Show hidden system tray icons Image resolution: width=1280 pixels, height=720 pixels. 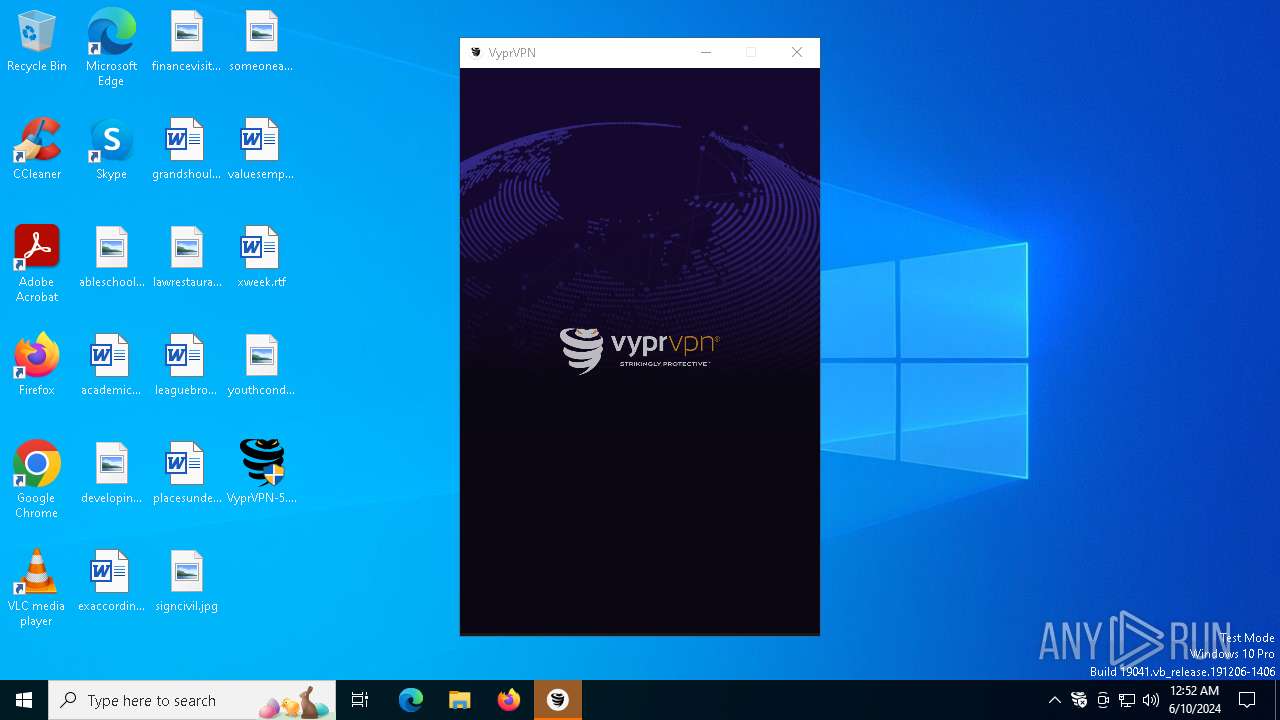(1054, 700)
